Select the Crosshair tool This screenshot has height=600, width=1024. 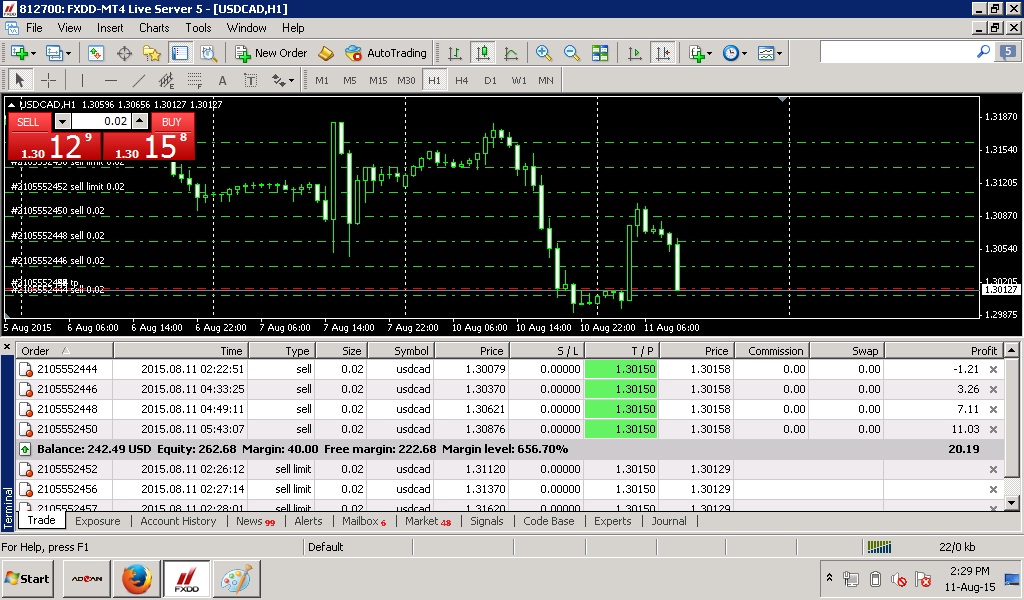click(x=48, y=80)
